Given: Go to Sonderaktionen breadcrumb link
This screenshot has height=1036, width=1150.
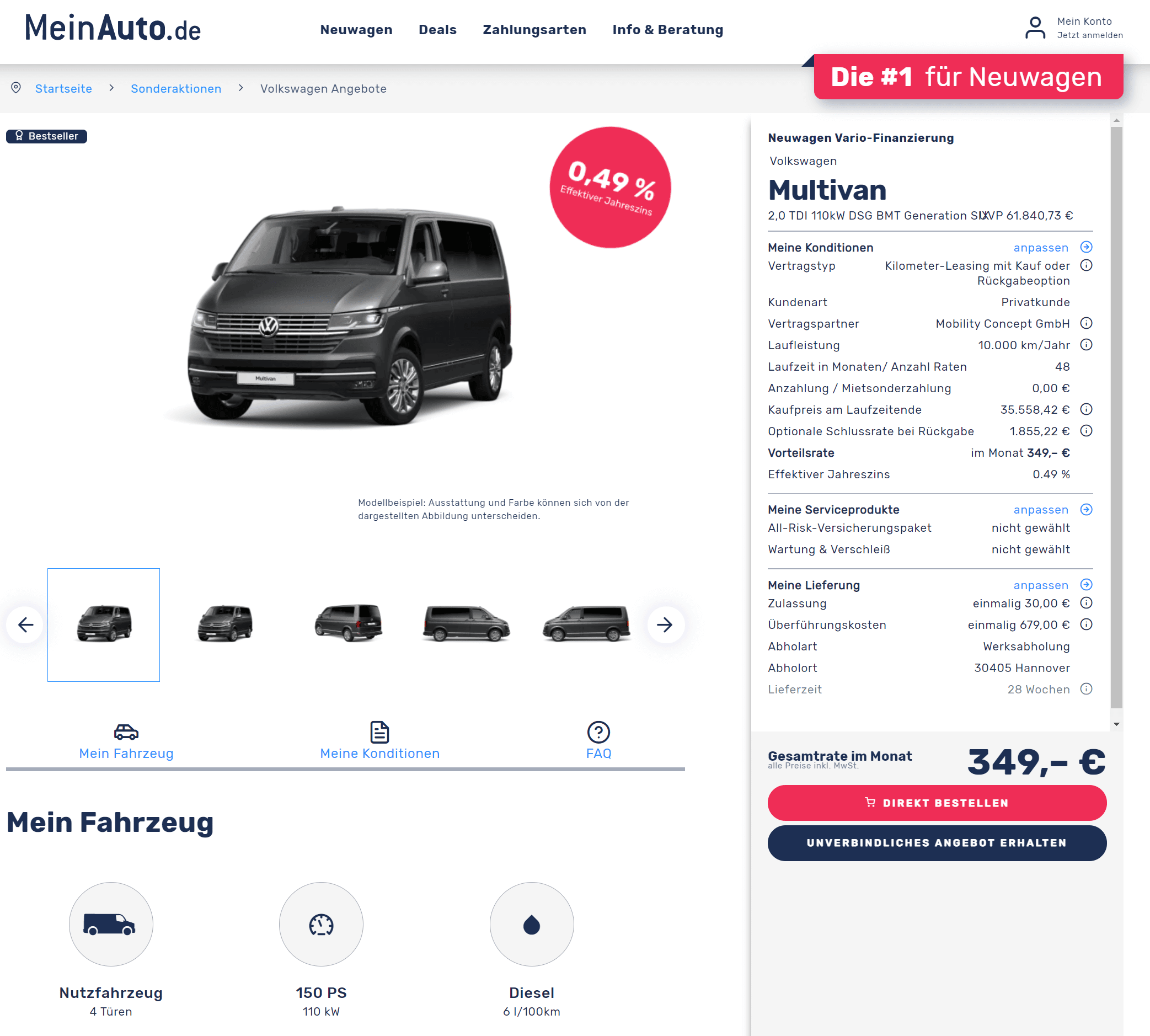Looking at the screenshot, I should pos(176,89).
